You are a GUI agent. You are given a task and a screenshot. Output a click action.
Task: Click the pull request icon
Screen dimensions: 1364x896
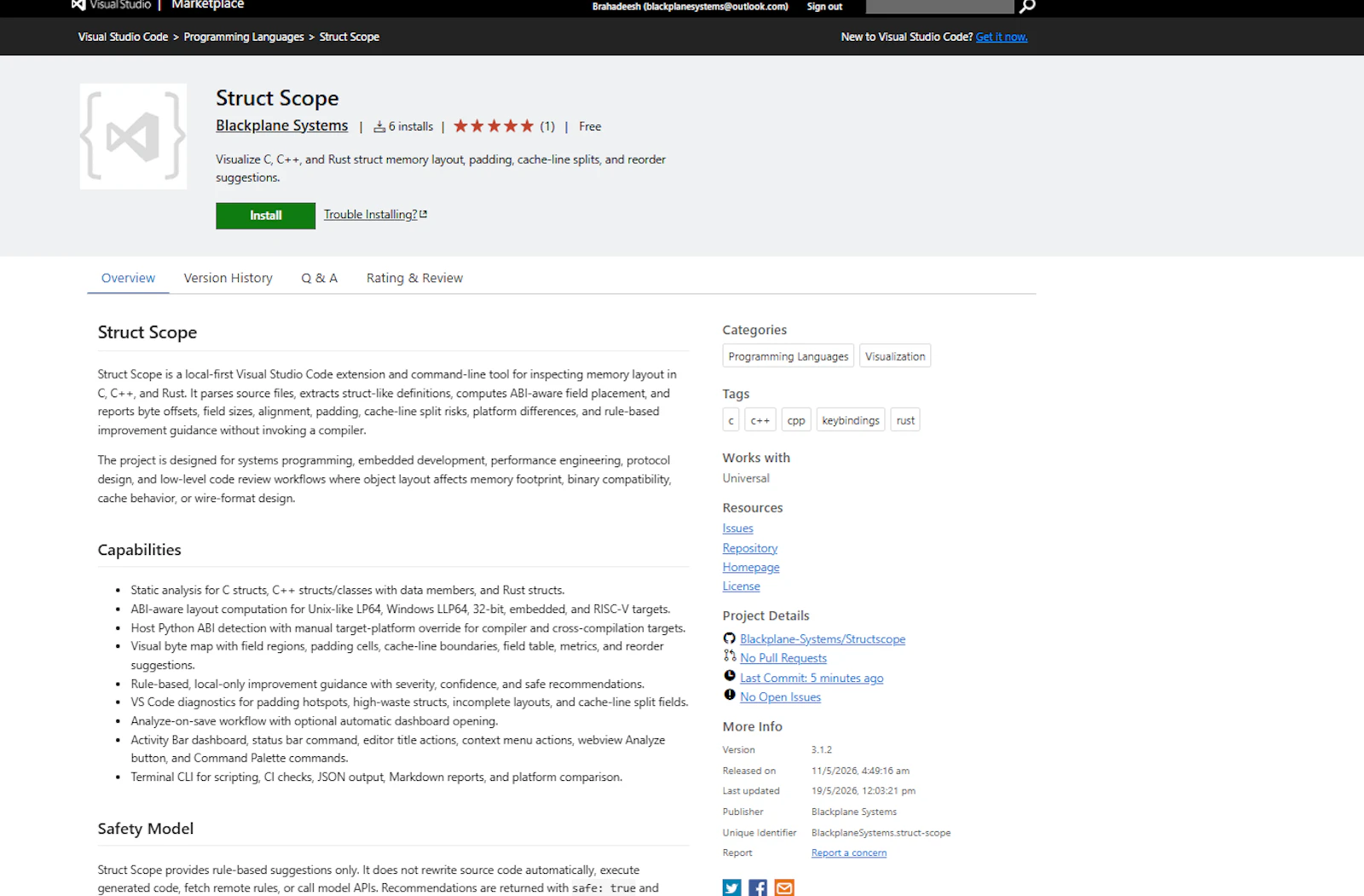730,656
